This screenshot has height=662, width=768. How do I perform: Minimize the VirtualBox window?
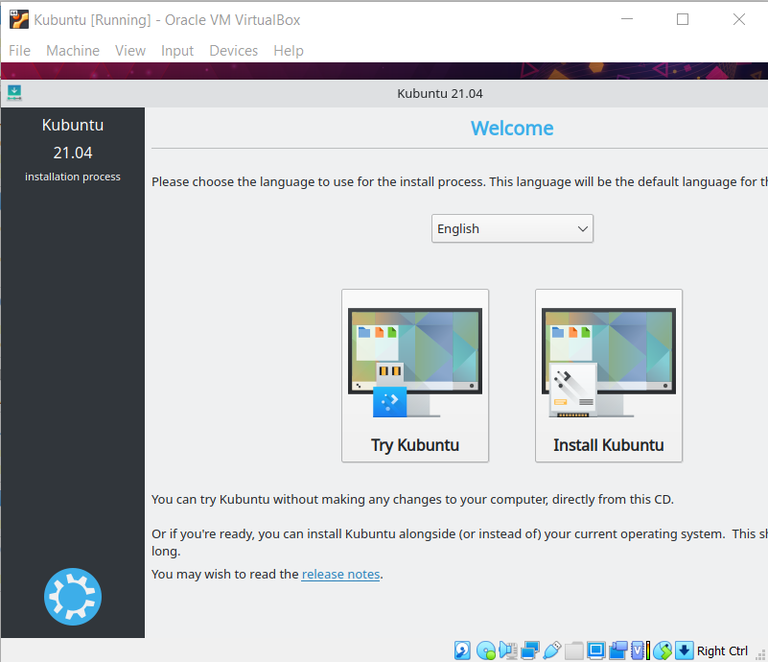627,19
